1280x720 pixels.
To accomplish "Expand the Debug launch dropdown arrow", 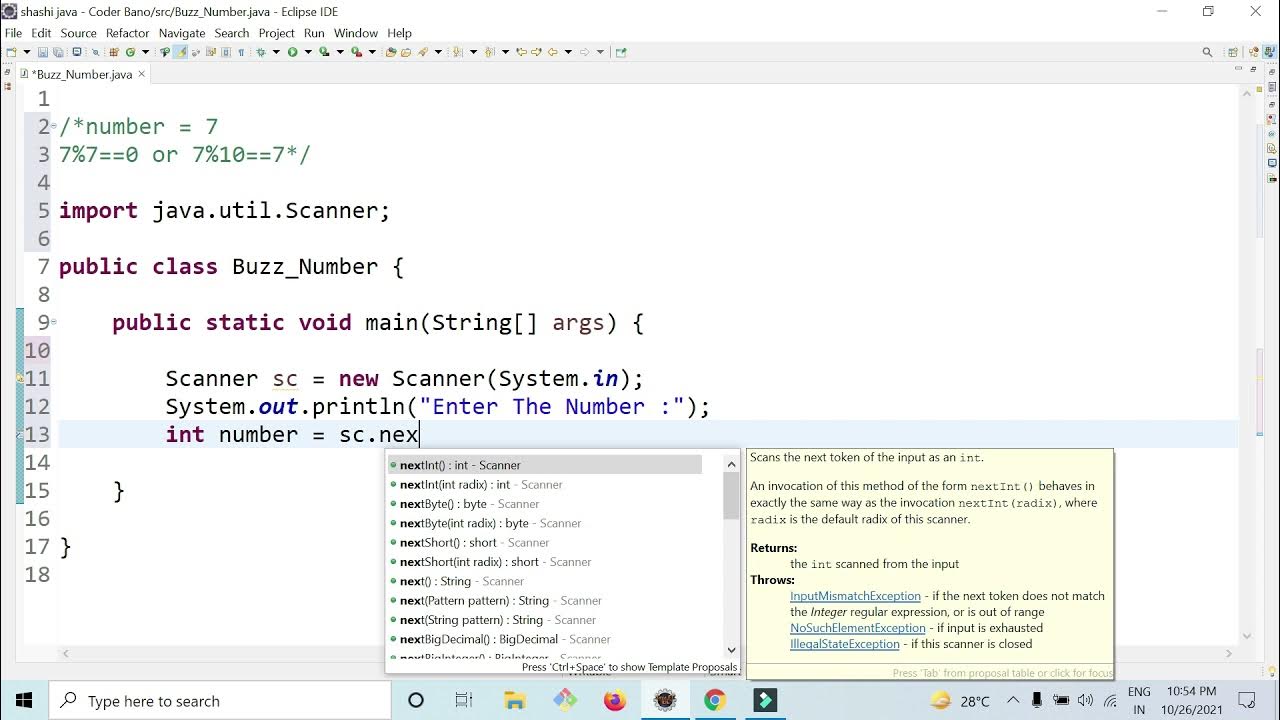I will point(276,52).
